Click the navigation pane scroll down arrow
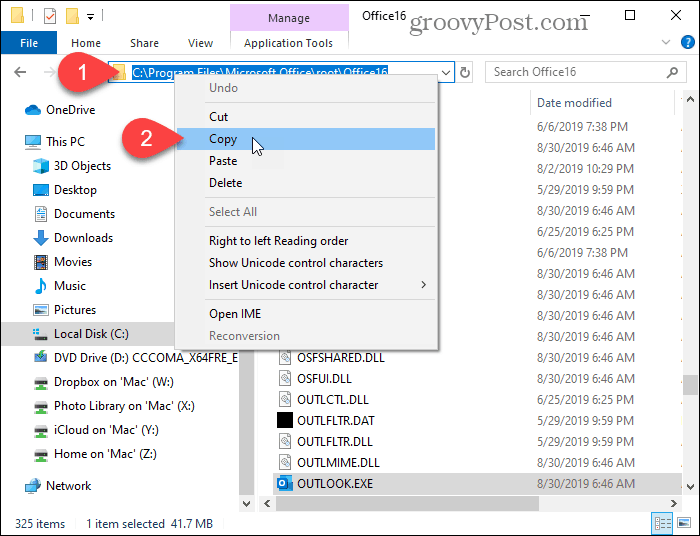The height and width of the screenshot is (536, 700). pyautogui.click(x=246, y=503)
